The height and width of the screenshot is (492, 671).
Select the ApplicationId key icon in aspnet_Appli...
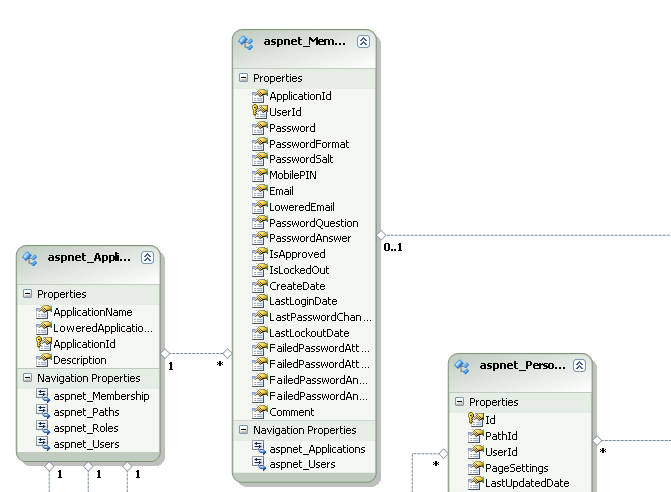[44, 344]
